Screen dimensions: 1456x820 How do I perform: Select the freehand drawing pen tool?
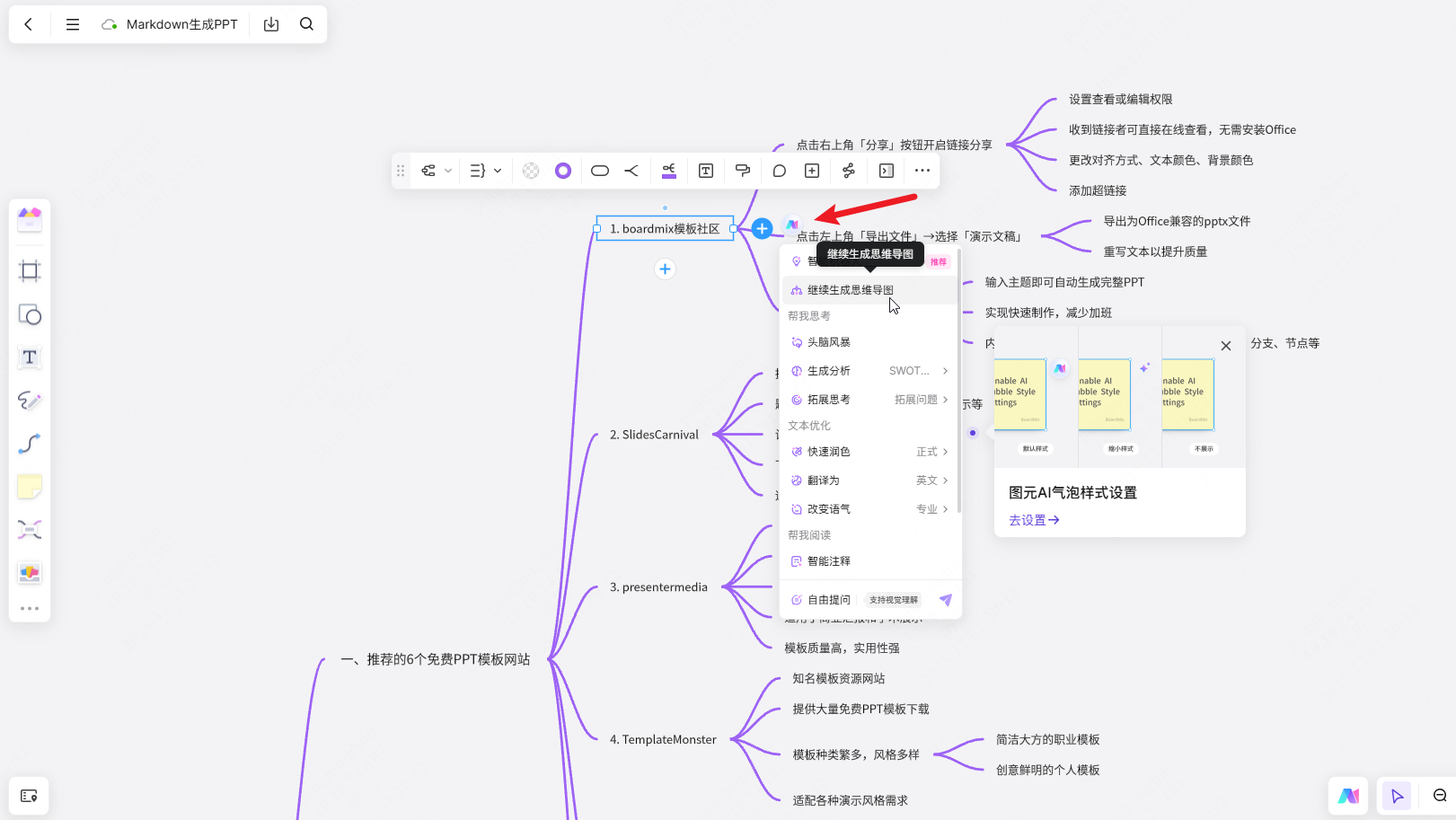coord(30,401)
